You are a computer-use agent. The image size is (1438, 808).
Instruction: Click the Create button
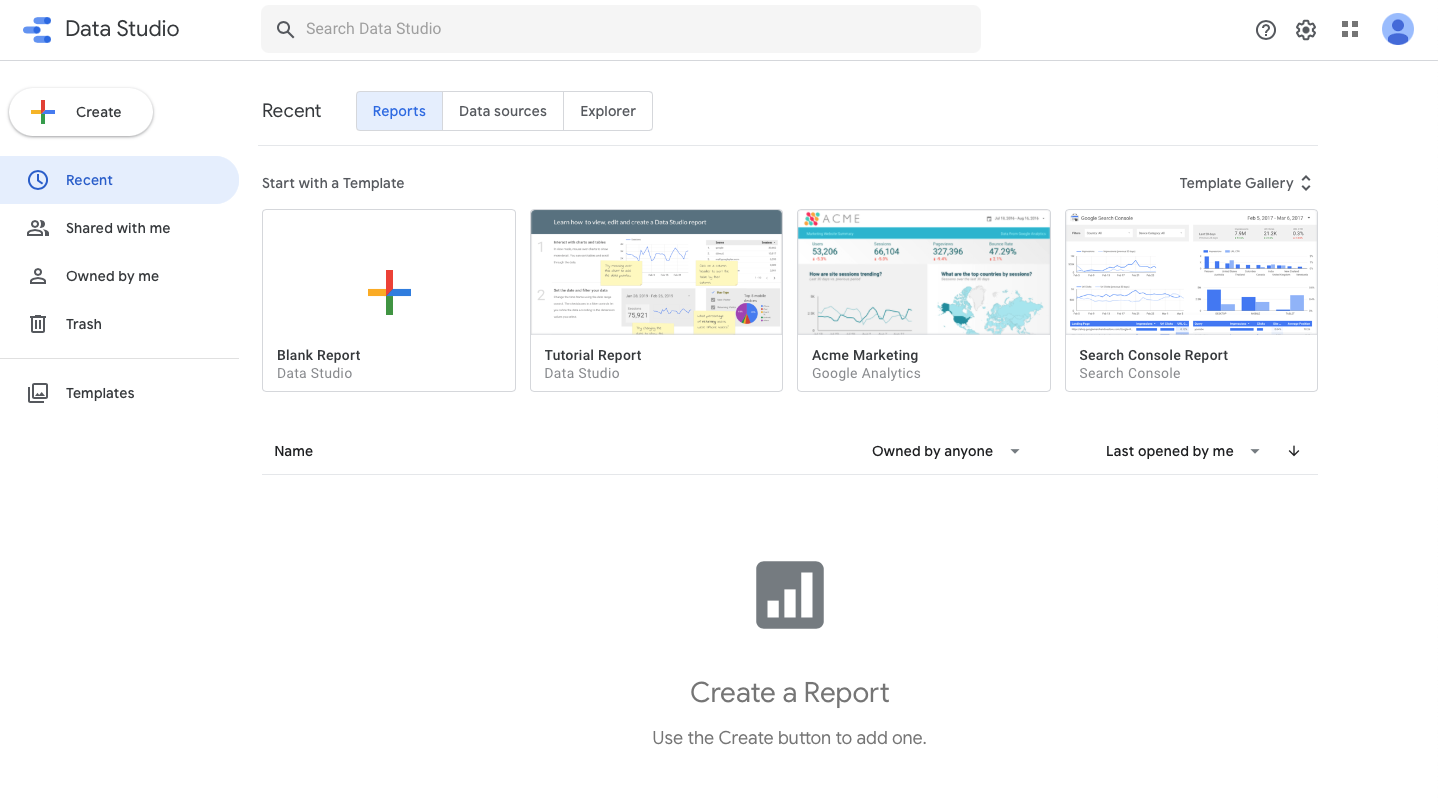[x=81, y=112]
